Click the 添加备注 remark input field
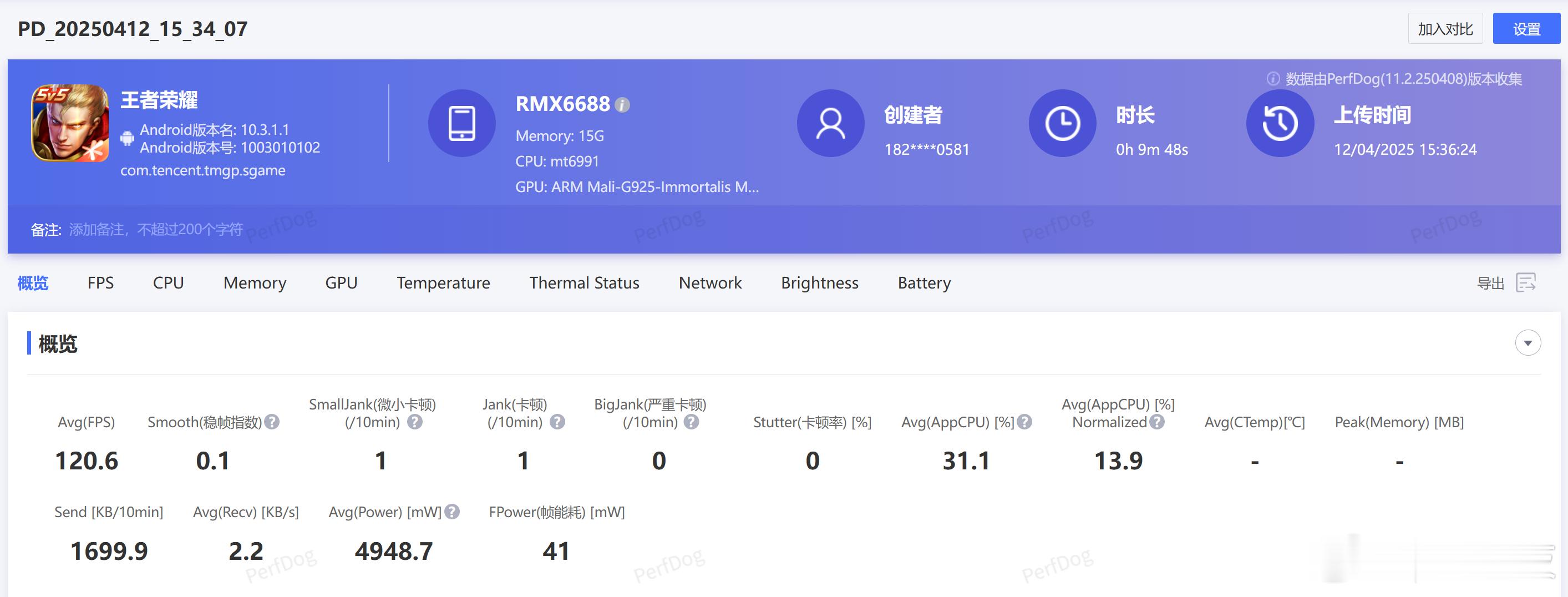The height and width of the screenshot is (597, 1568). [156, 230]
